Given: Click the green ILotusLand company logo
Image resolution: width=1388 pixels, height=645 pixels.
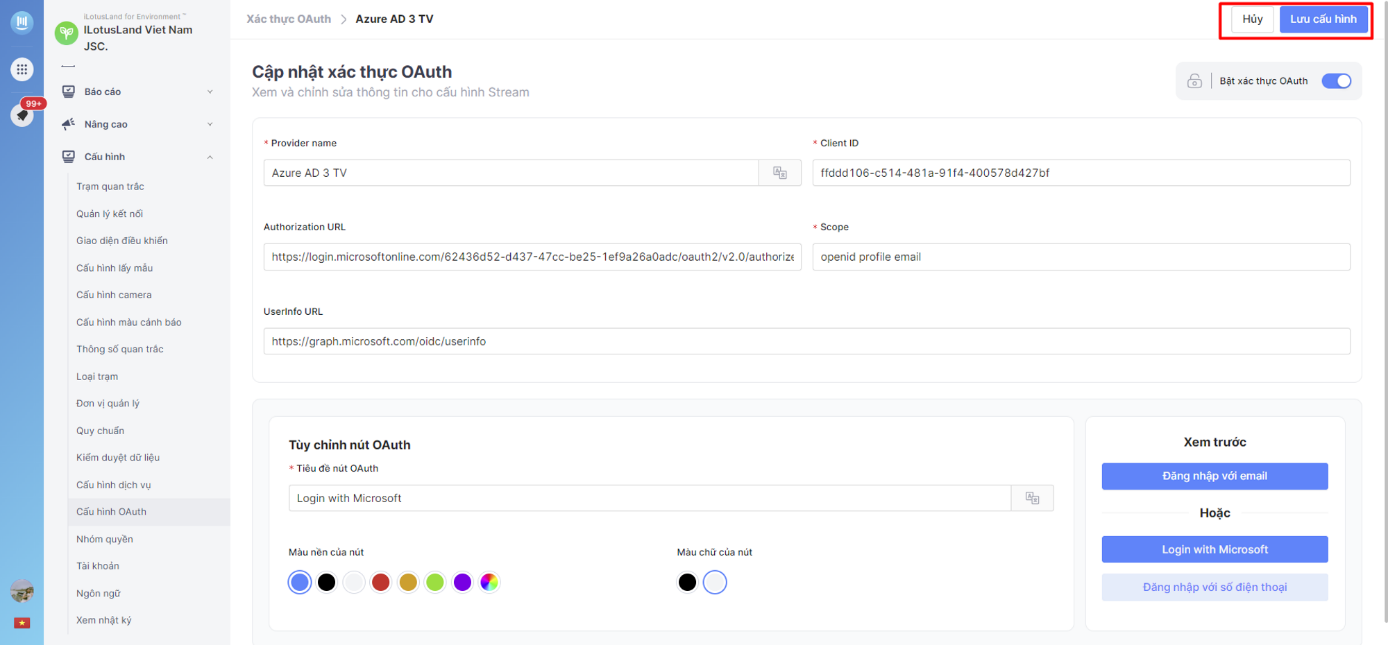Looking at the screenshot, I should (x=66, y=33).
